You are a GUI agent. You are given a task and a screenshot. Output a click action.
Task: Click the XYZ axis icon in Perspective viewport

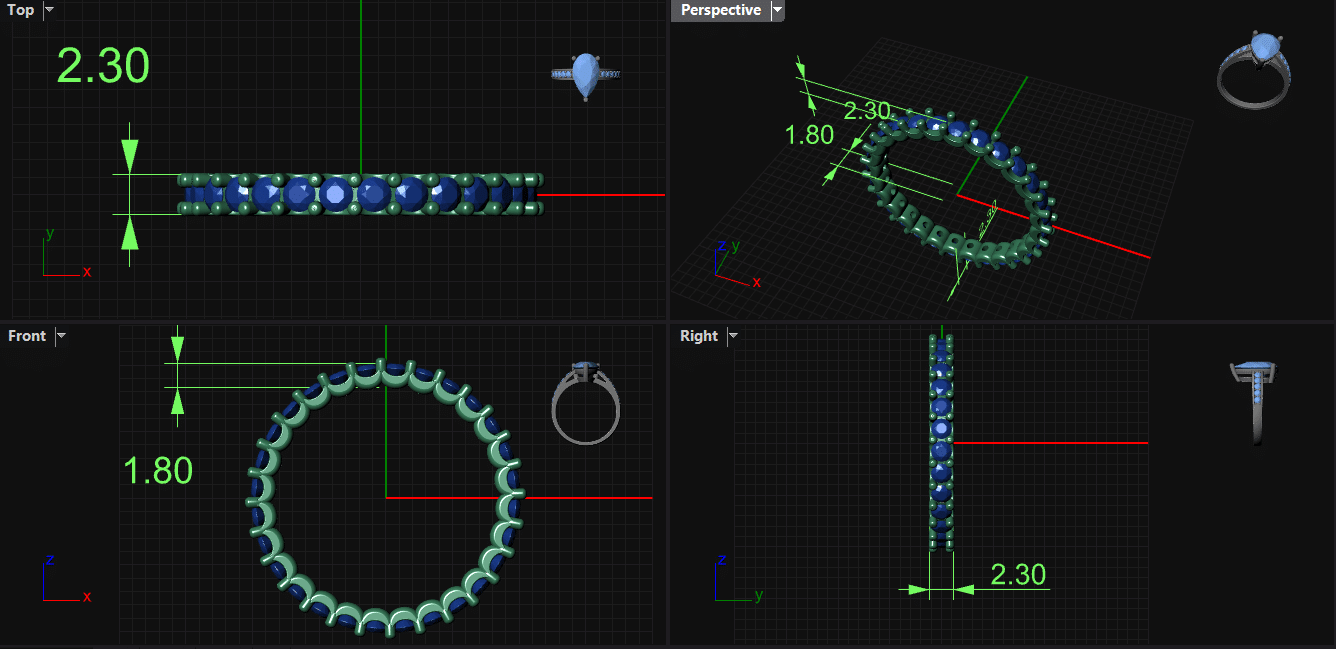[x=734, y=264]
